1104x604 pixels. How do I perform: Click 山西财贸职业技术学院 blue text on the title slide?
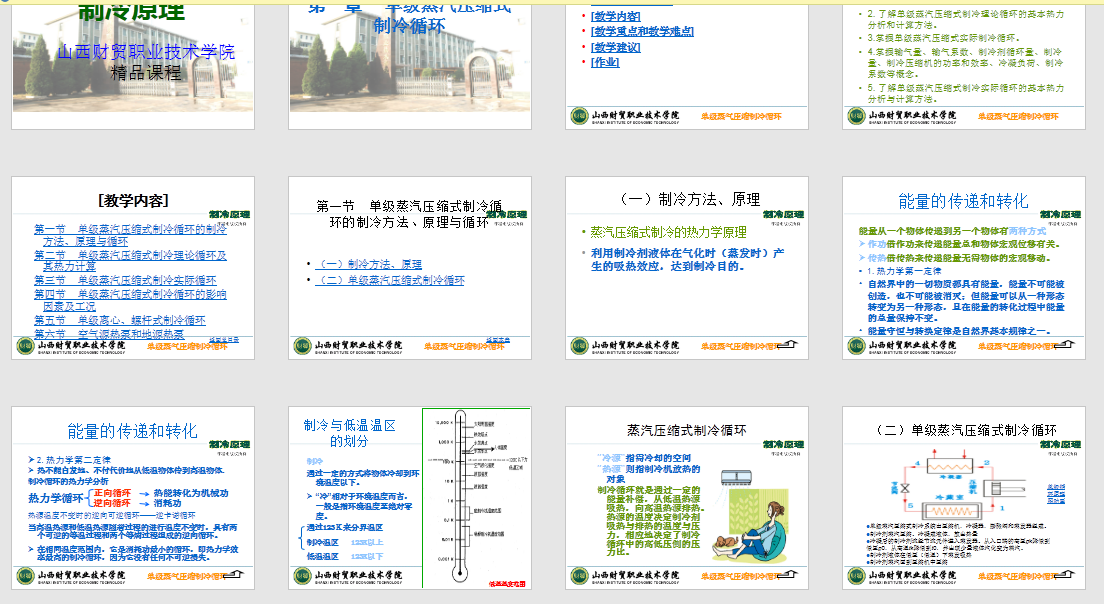coord(146,52)
